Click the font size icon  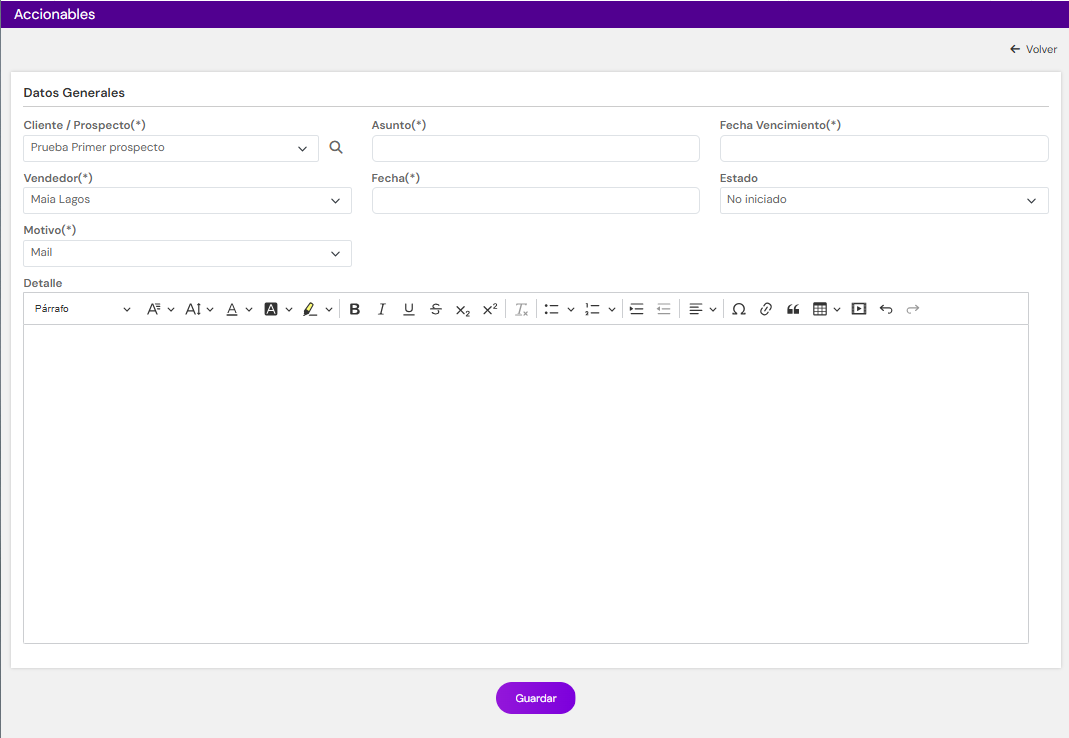(193, 309)
